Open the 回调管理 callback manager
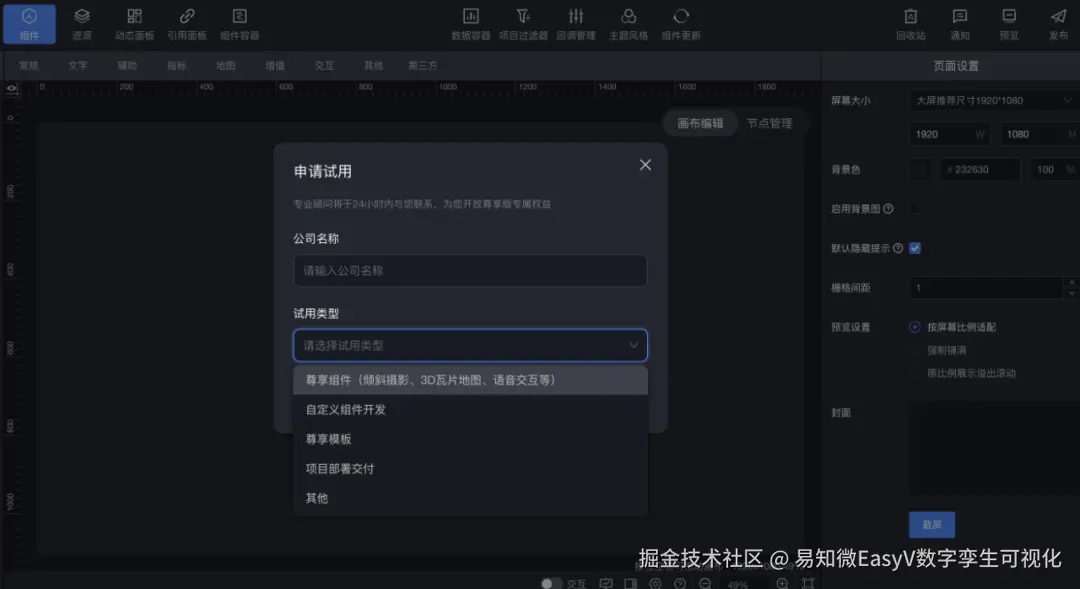The height and width of the screenshot is (589, 1080). pyautogui.click(x=576, y=24)
